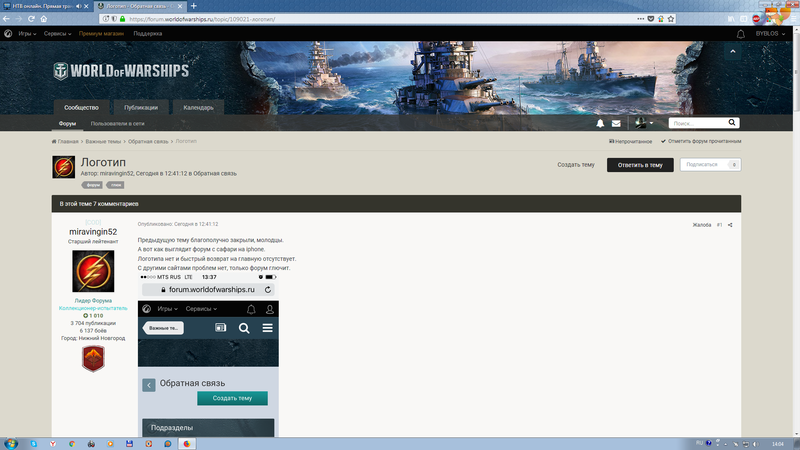
Task: Open the browser library icon
Action: 731,19
